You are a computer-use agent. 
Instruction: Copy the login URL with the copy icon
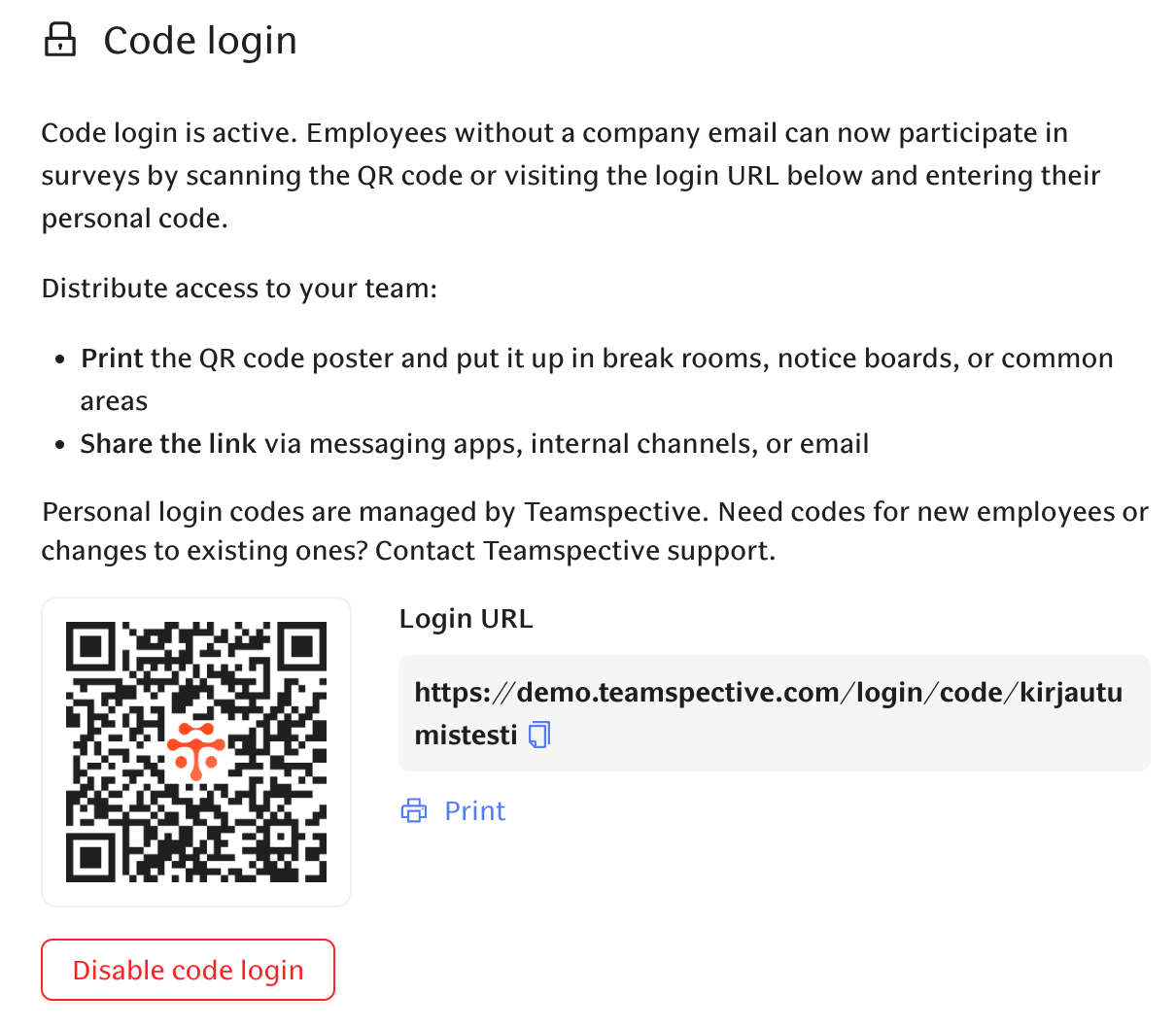pyautogui.click(x=539, y=735)
